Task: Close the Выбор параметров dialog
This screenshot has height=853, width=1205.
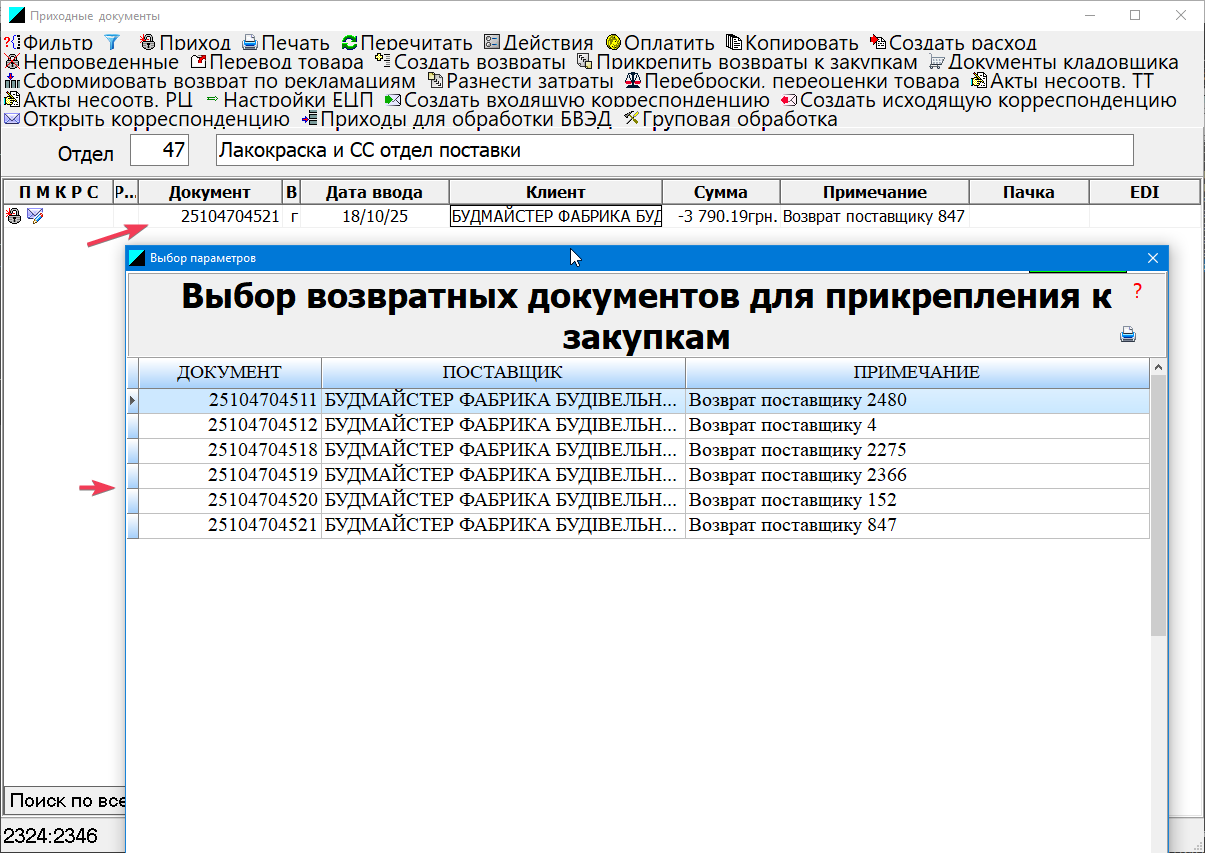Action: [1152, 258]
